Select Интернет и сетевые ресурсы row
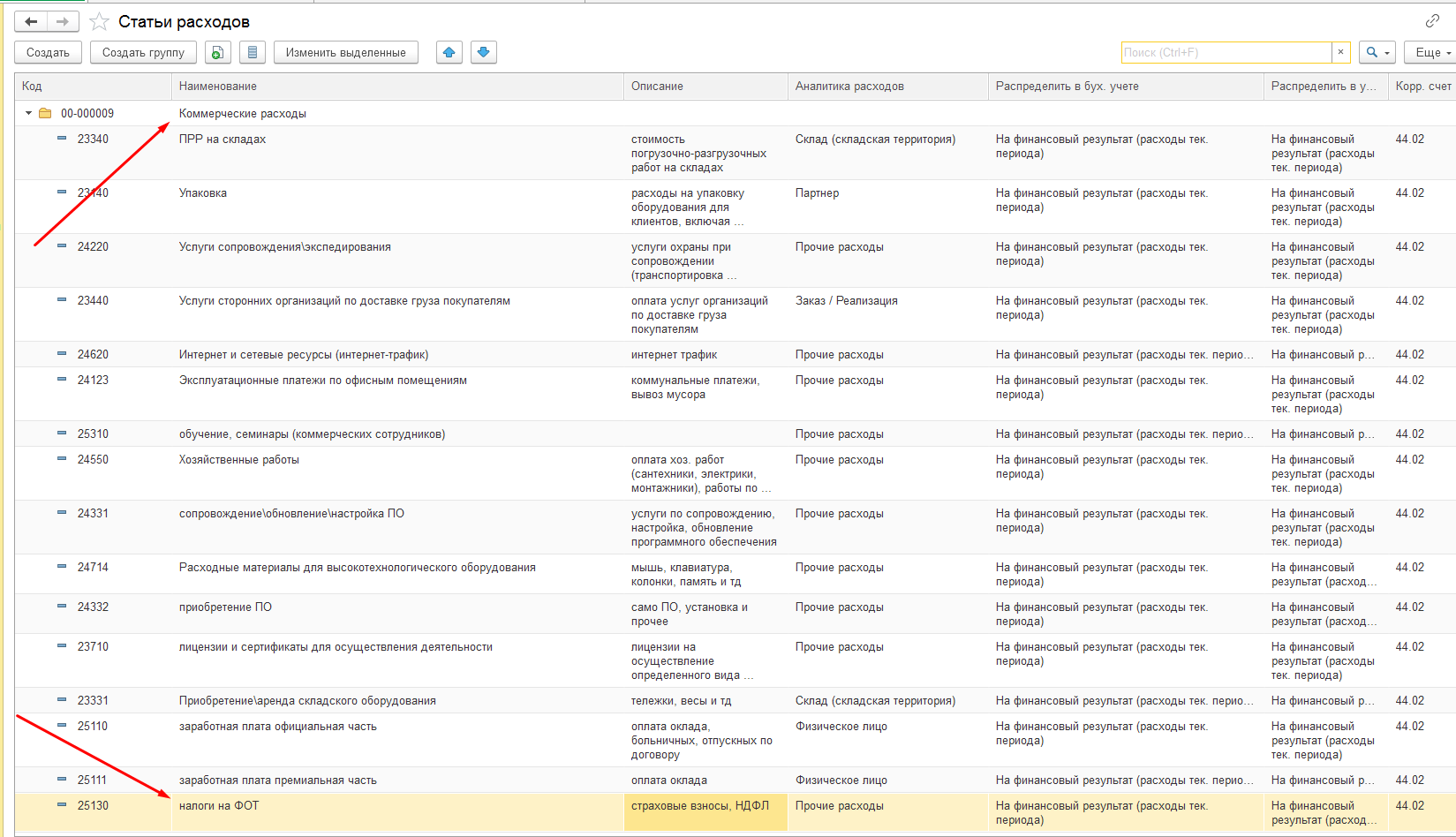This screenshot has width=1456, height=837. (x=735, y=354)
